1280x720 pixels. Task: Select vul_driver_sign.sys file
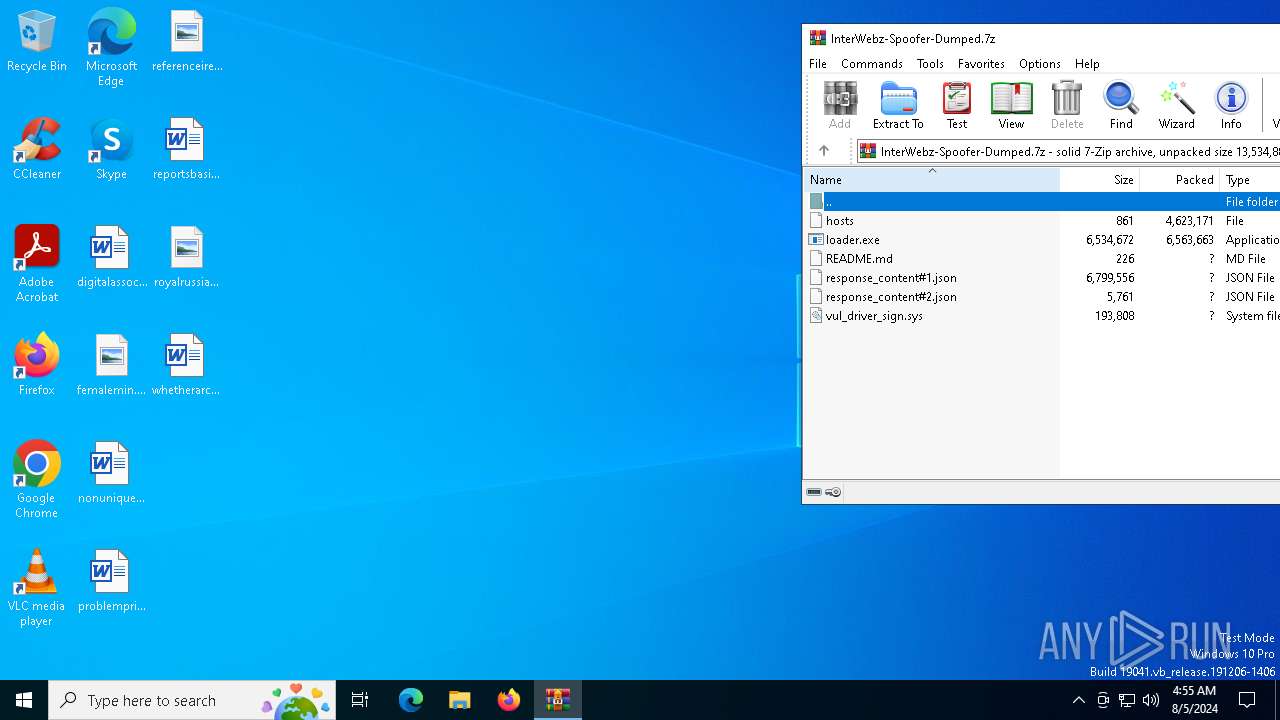[x=1043, y=315]
